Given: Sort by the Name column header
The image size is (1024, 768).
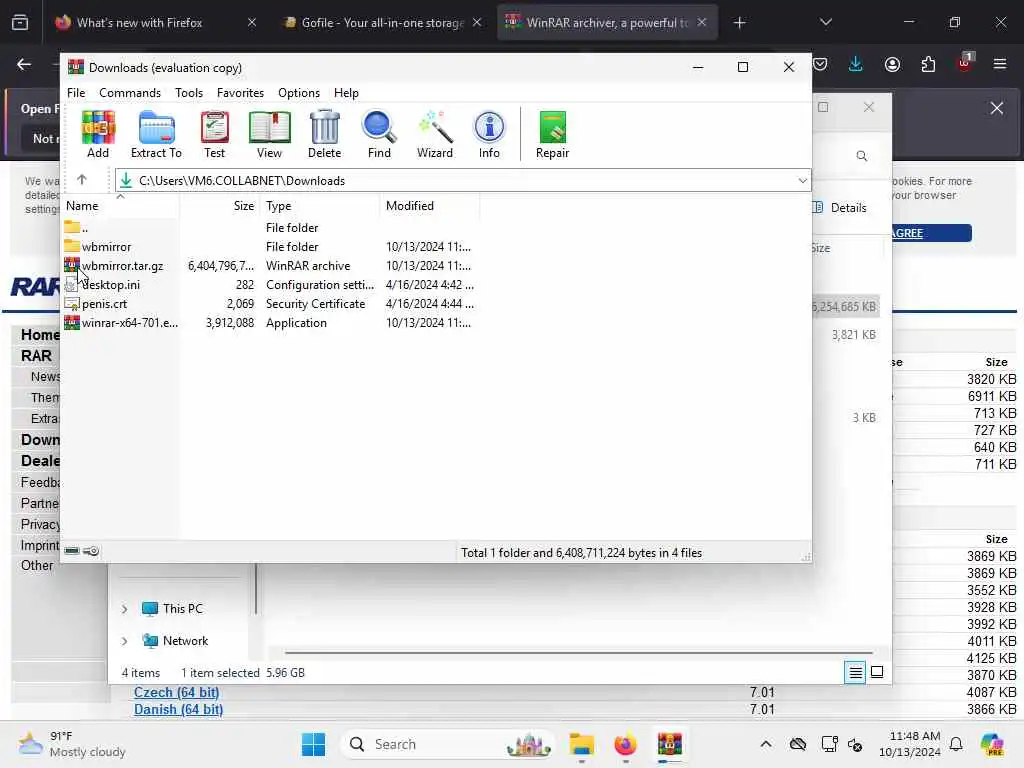Looking at the screenshot, I should pos(121,206).
